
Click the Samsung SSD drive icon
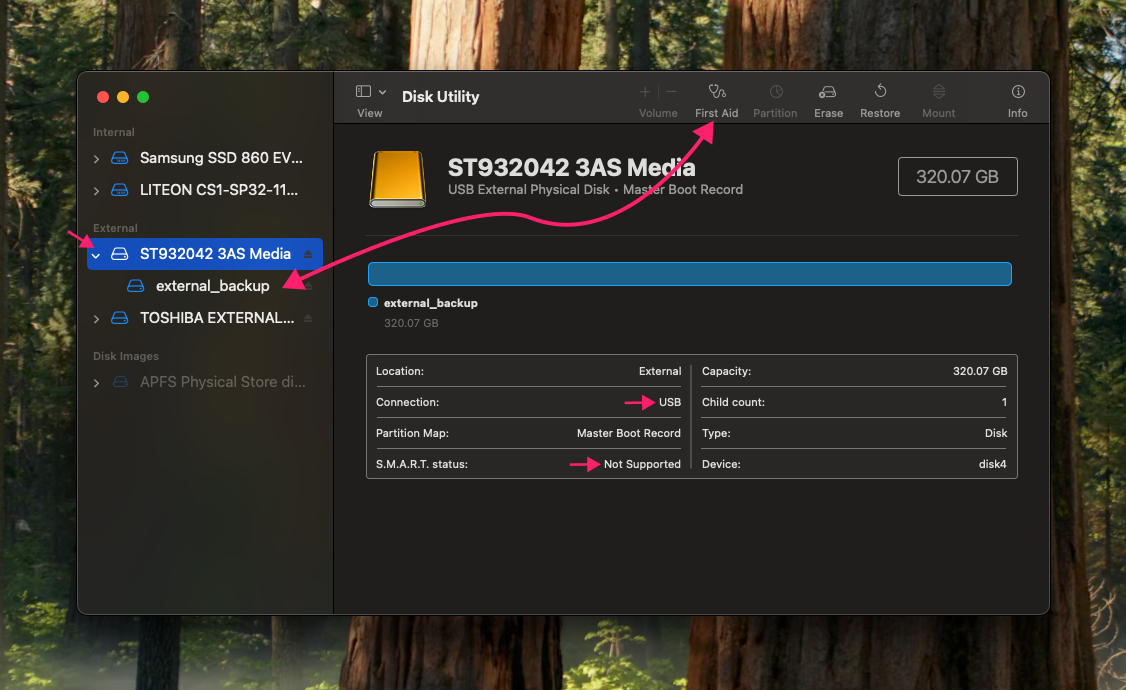tap(120, 158)
